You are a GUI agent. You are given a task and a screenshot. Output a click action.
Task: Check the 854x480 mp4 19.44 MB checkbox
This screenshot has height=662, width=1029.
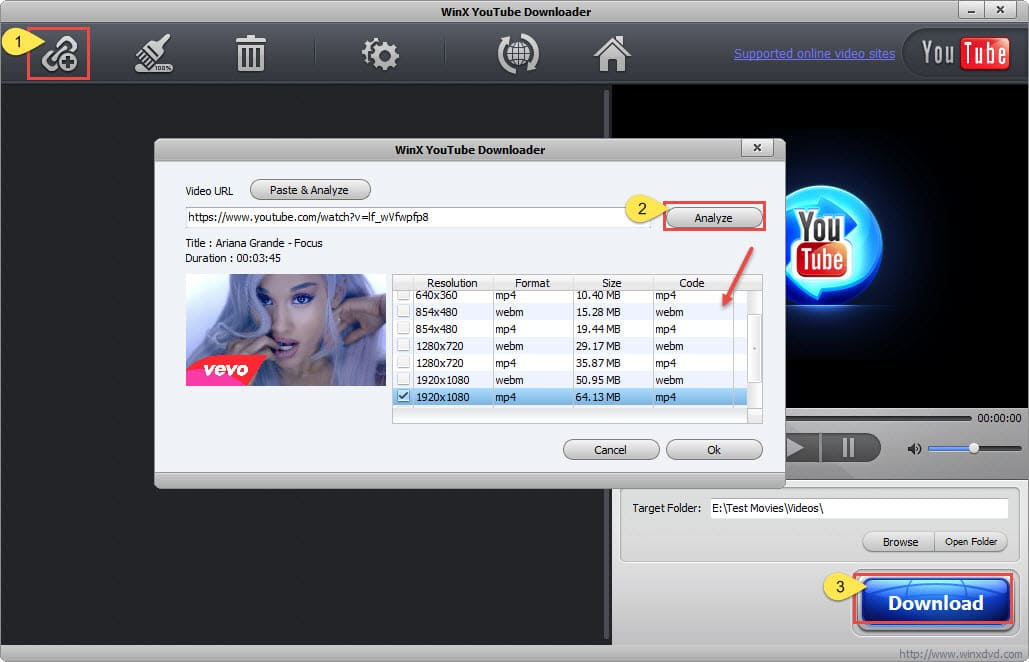tap(403, 329)
